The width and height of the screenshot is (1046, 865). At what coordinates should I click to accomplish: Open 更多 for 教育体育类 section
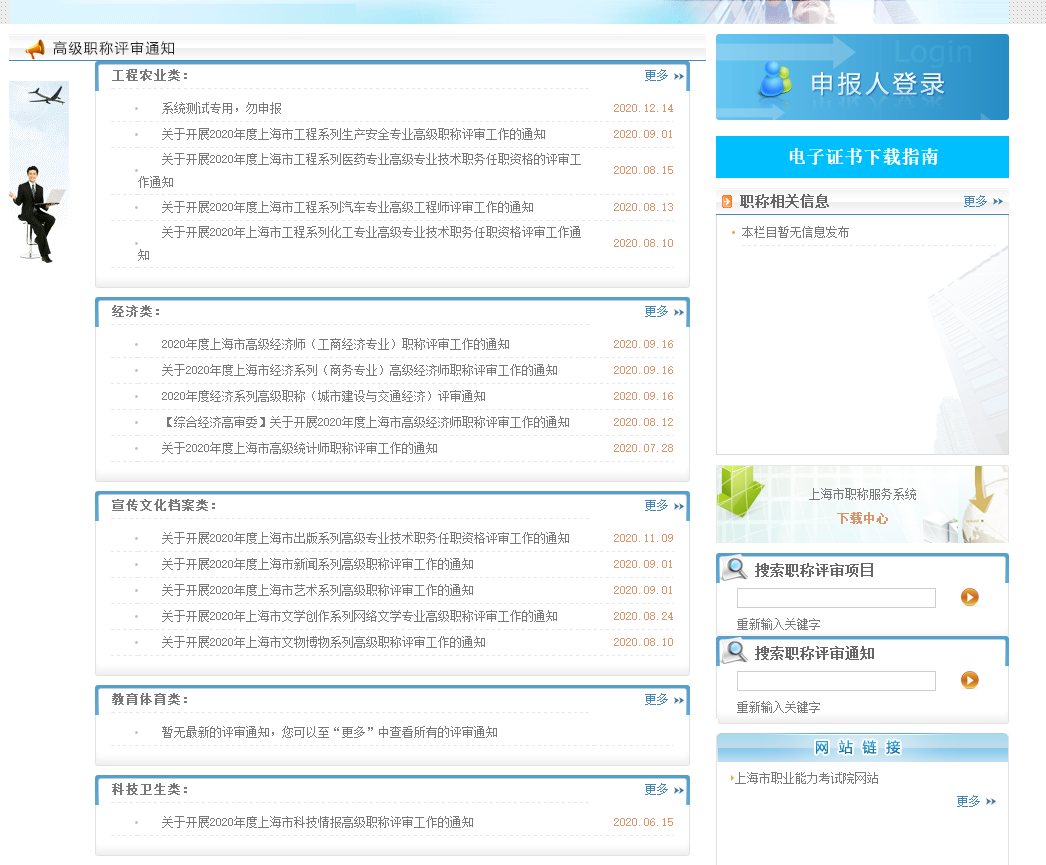click(x=663, y=700)
